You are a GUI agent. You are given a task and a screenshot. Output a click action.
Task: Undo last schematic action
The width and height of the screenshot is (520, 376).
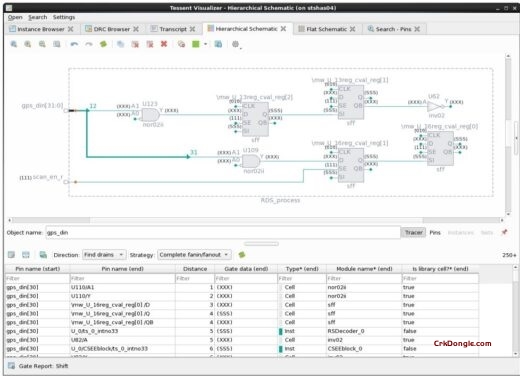point(74,44)
